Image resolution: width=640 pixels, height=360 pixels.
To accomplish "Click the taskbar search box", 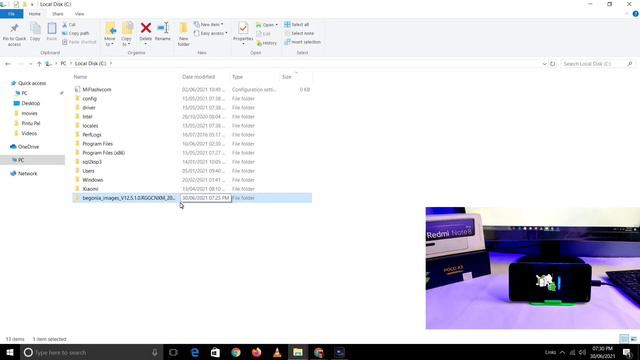I will (91, 352).
